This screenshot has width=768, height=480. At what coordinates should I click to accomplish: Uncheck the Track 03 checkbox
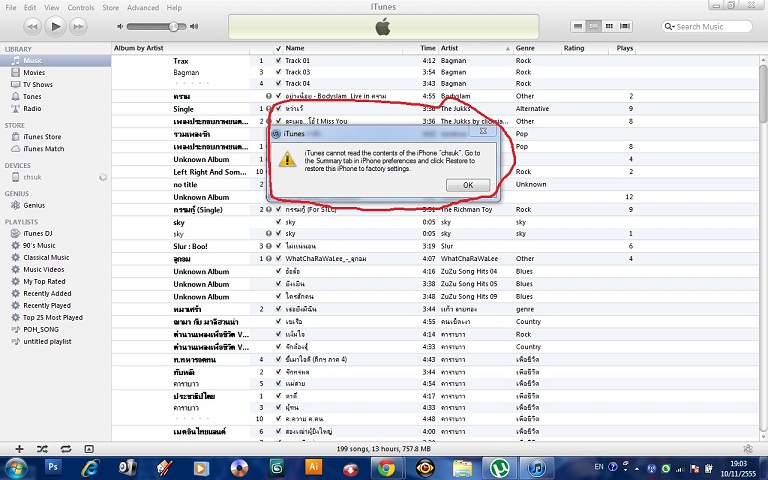click(x=278, y=72)
